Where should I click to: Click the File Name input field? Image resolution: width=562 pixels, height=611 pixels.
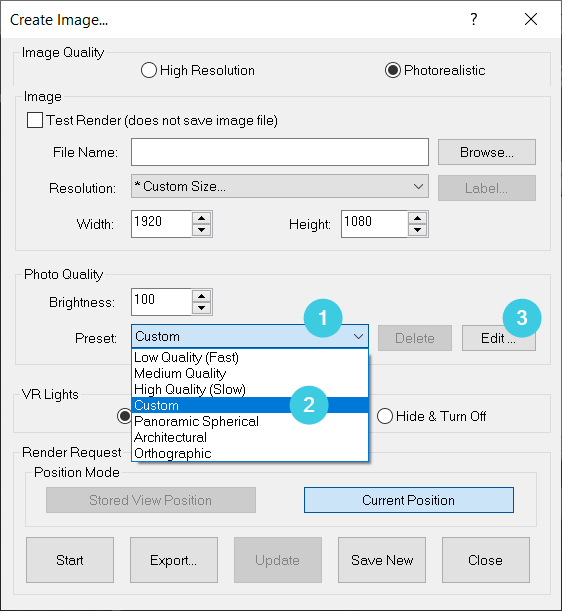pyautogui.click(x=280, y=152)
